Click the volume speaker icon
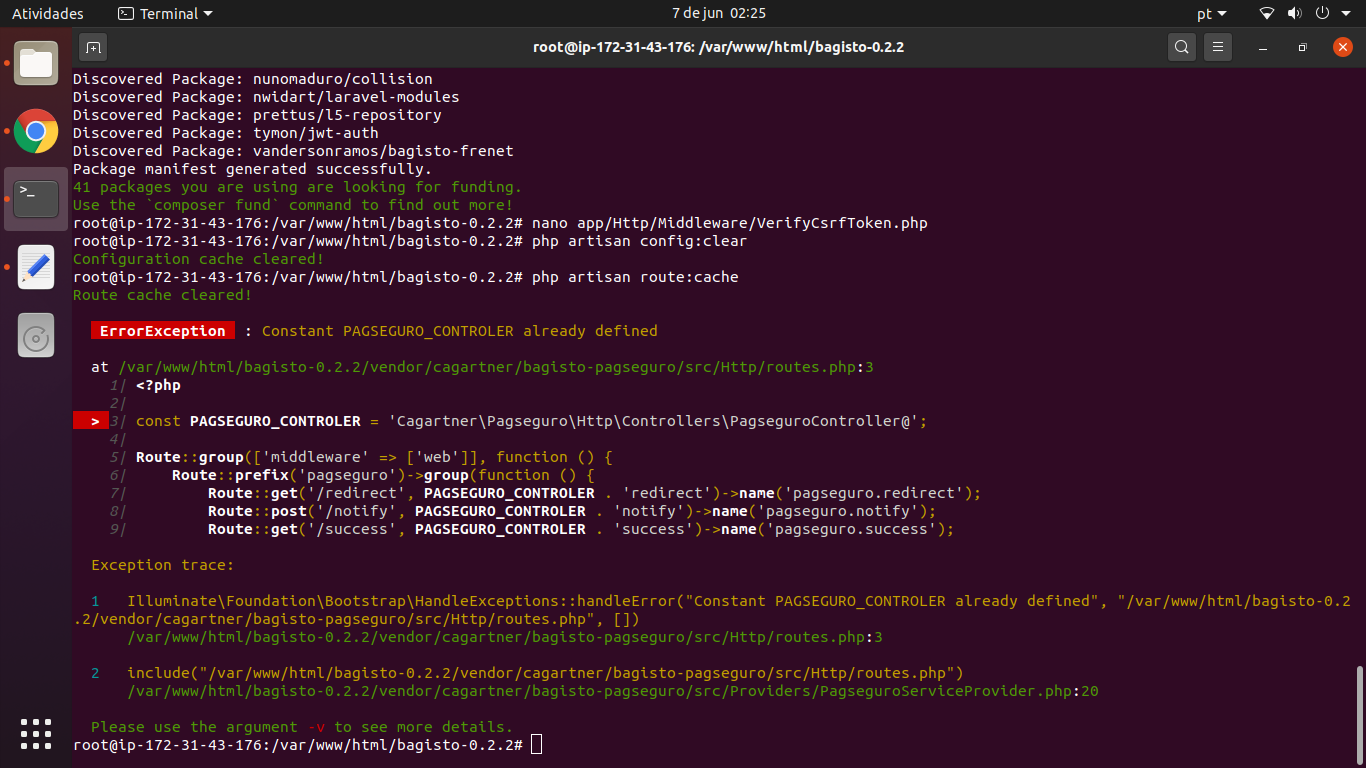Viewport: 1366px width, 768px height. [1294, 14]
